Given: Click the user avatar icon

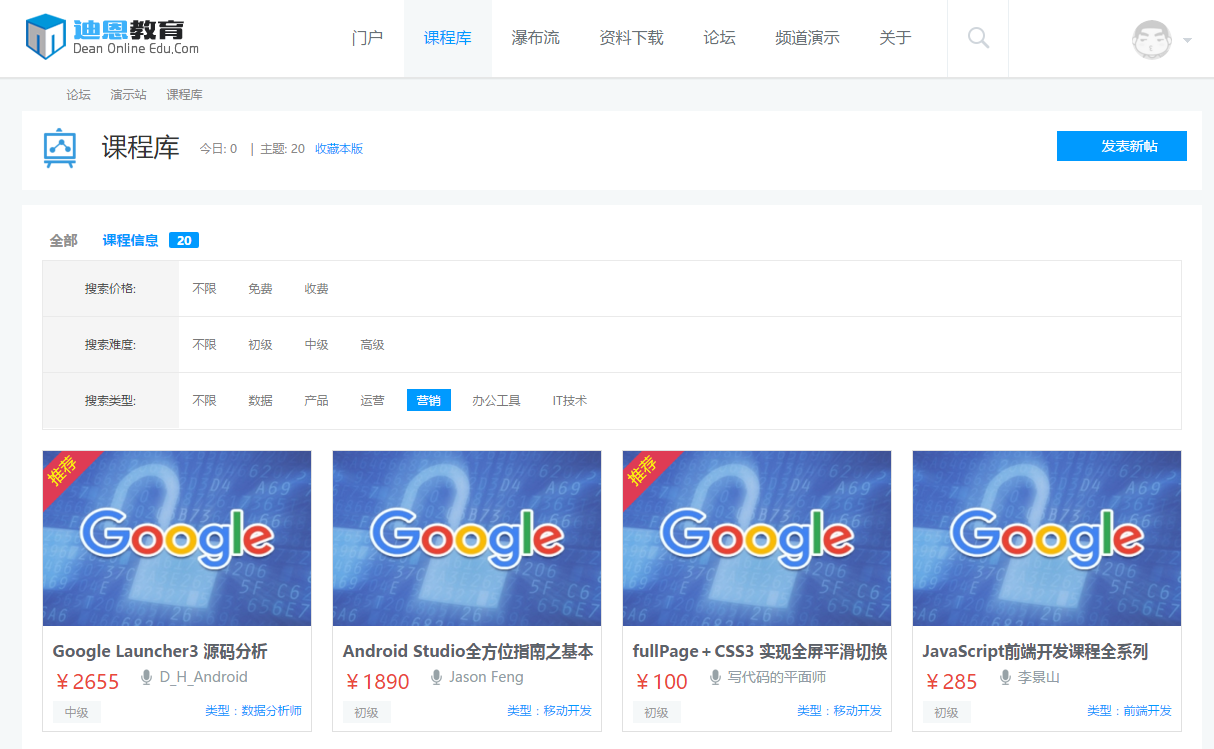Looking at the screenshot, I should pyautogui.click(x=1151, y=39).
